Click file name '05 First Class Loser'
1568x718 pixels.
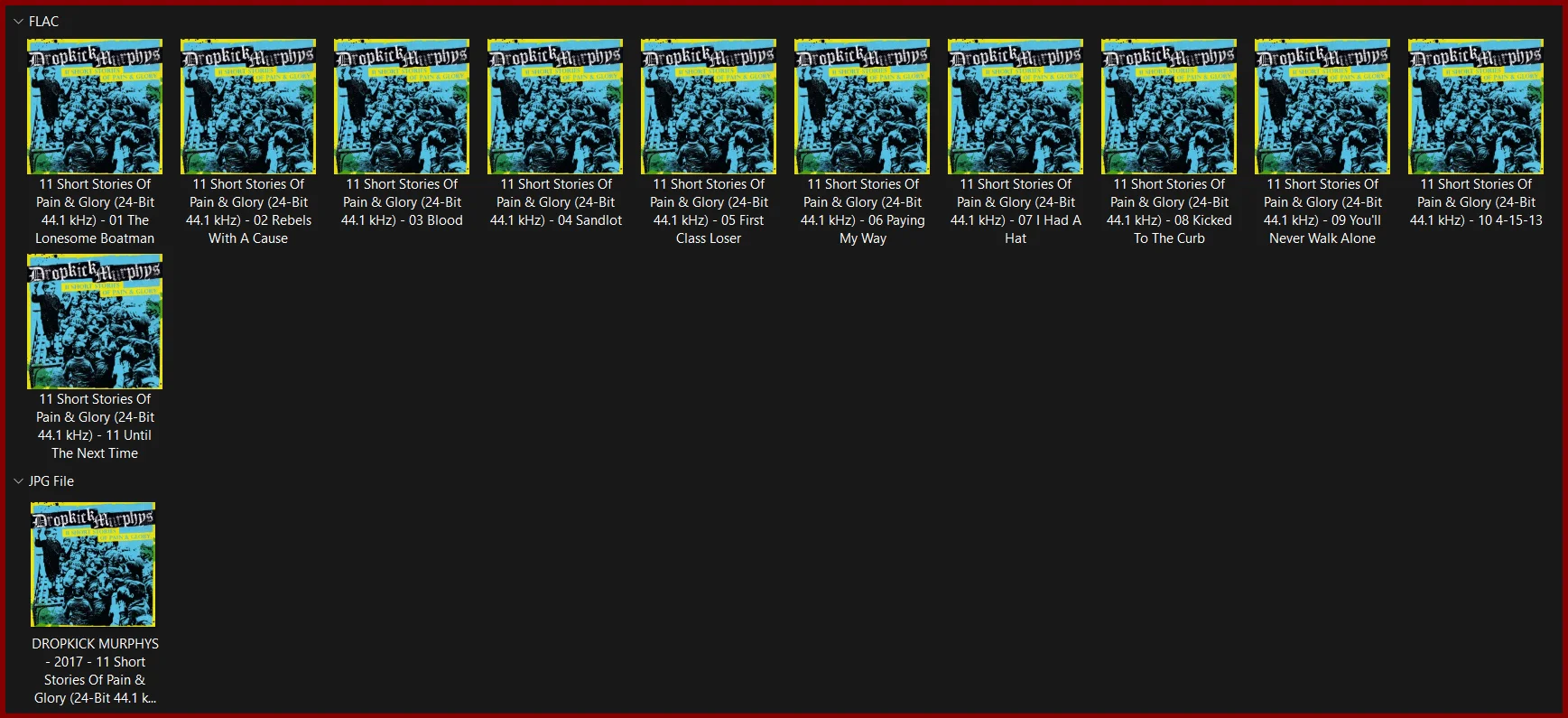point(709,211)
